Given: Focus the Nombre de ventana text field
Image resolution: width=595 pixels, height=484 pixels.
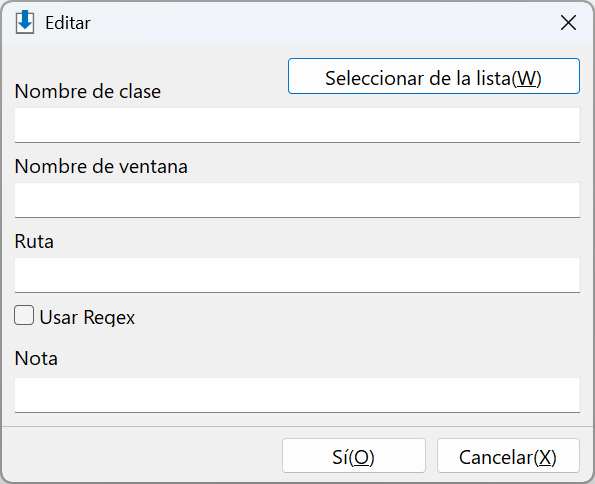Looking at the screenshot, I should tap(297, 200).
